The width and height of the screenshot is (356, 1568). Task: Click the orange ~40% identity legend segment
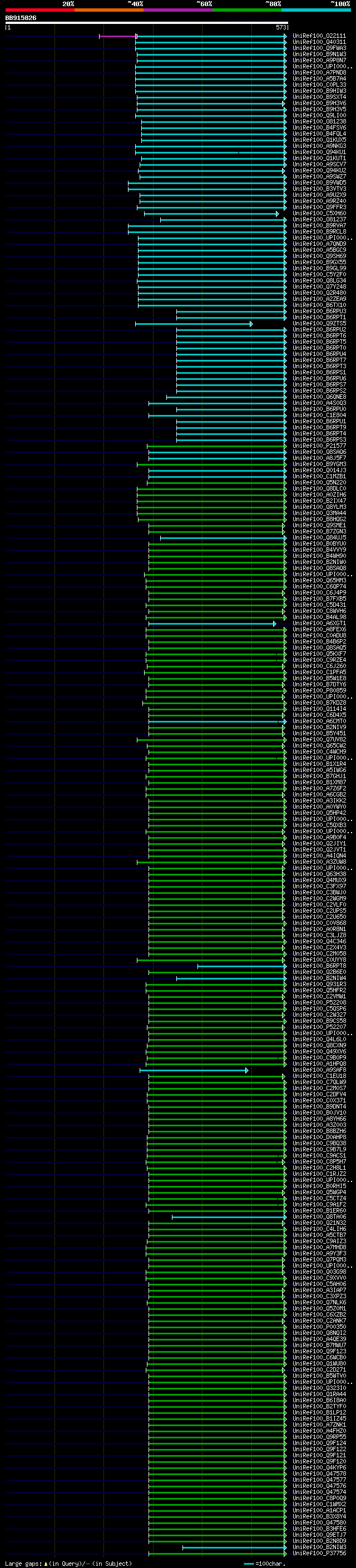pyautogui.click(x=109, y=10)
